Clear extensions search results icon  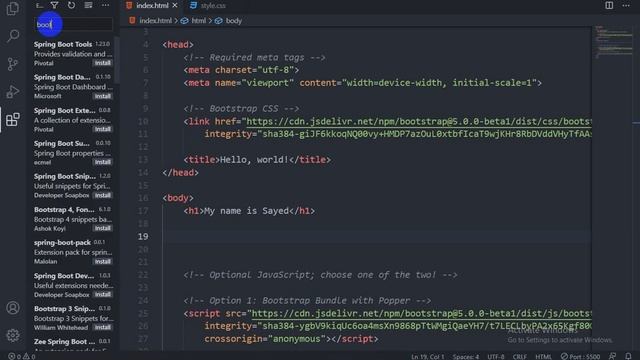point(88,5)
